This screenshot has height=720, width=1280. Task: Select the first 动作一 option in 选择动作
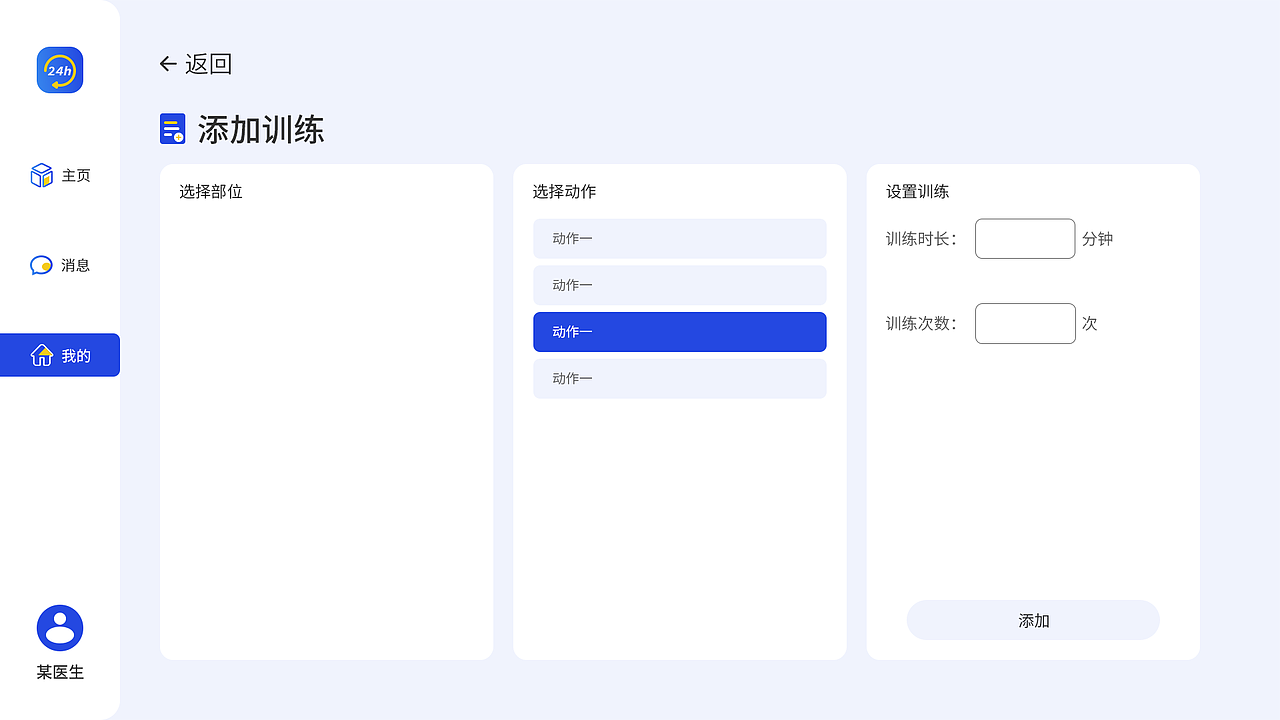pyautogui.click(x=680, y=238)
